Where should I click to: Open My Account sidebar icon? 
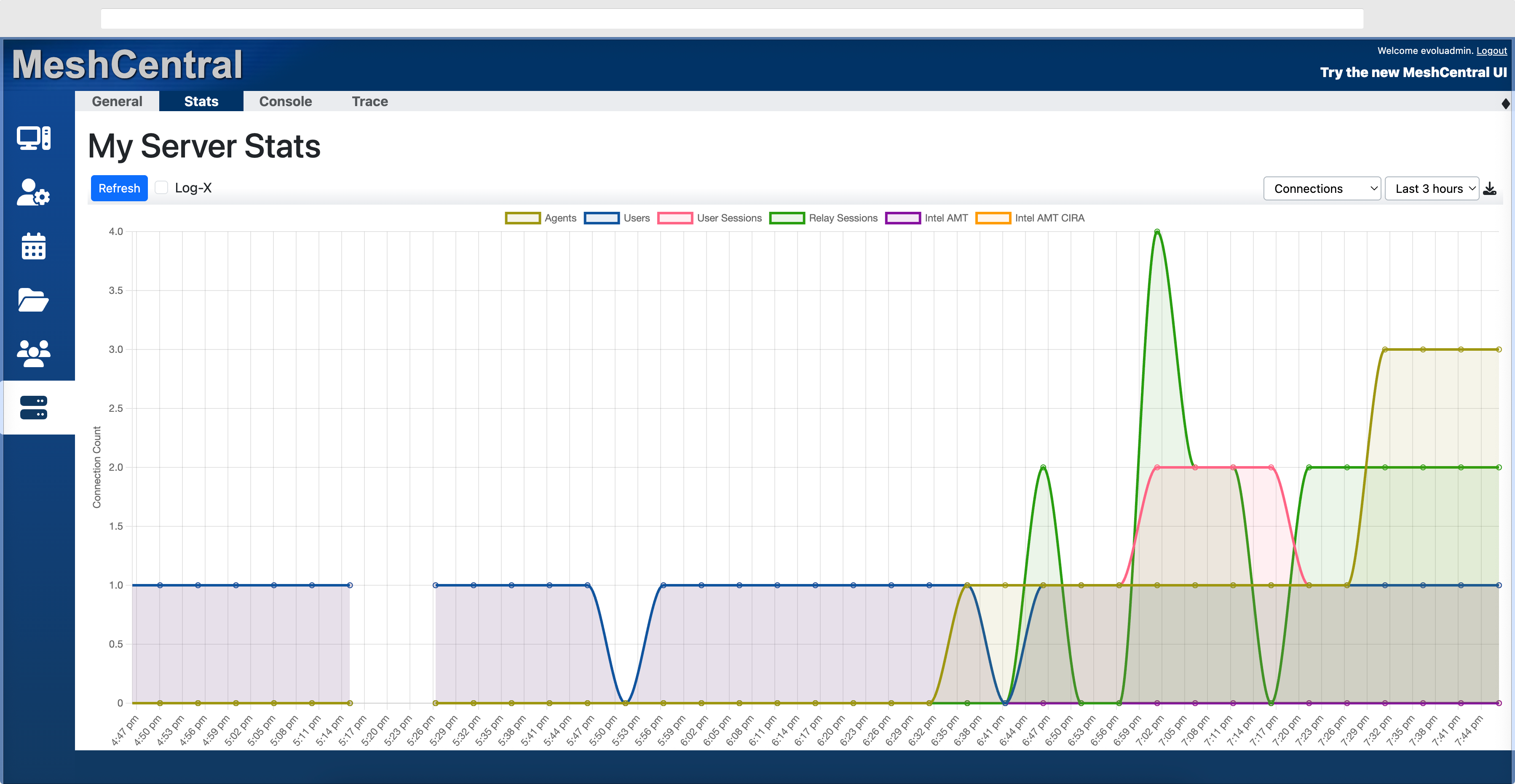coord(34,192)
